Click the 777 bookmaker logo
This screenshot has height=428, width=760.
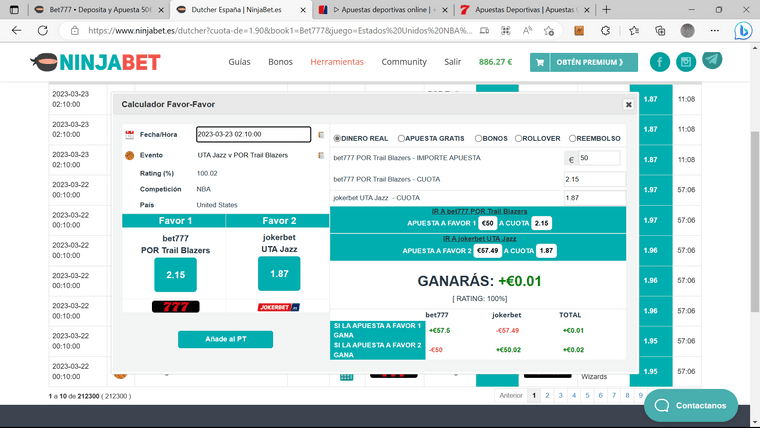coord(175,306)
